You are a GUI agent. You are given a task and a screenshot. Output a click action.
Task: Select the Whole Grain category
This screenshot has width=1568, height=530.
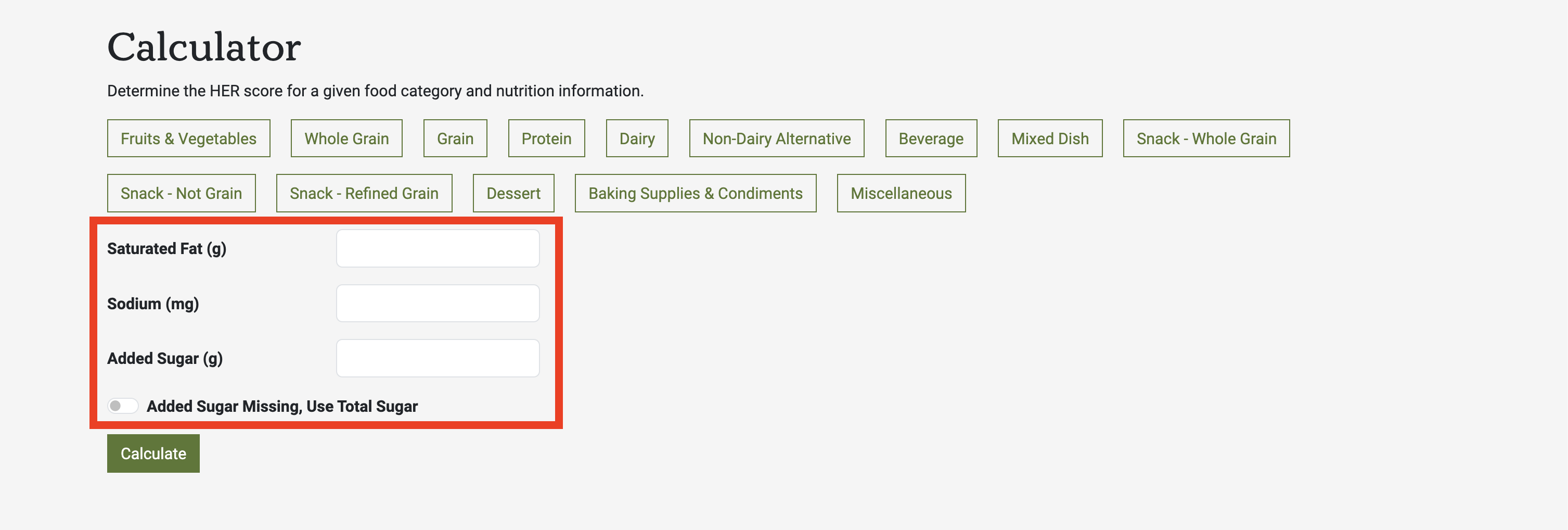(346, 138)
